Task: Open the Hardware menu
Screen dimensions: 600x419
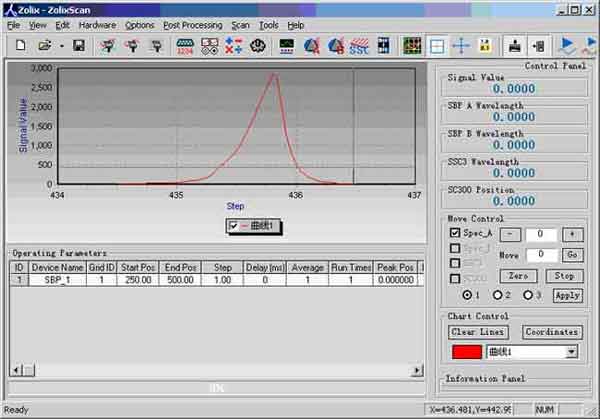Action: pos(97,24)
